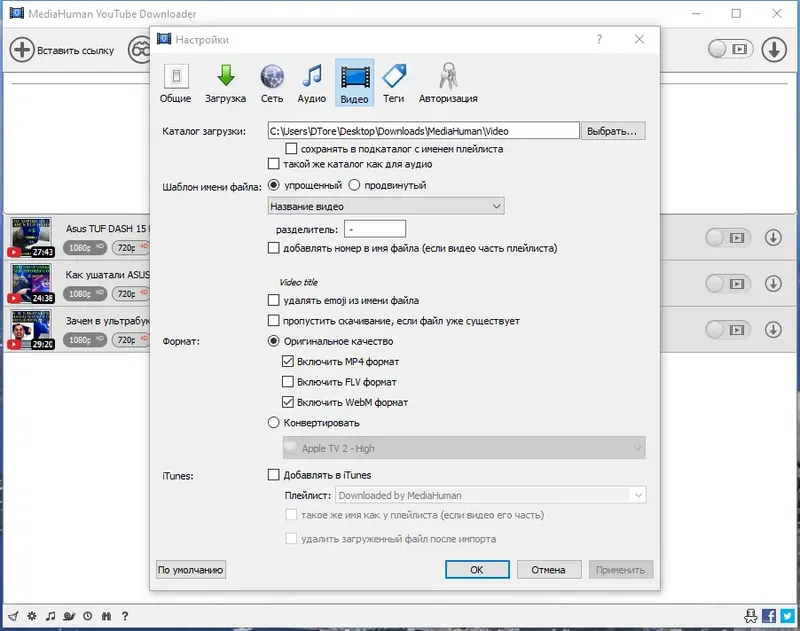Check Включить FLV формат
800x631 pixels.
click(x=288, y=382)
